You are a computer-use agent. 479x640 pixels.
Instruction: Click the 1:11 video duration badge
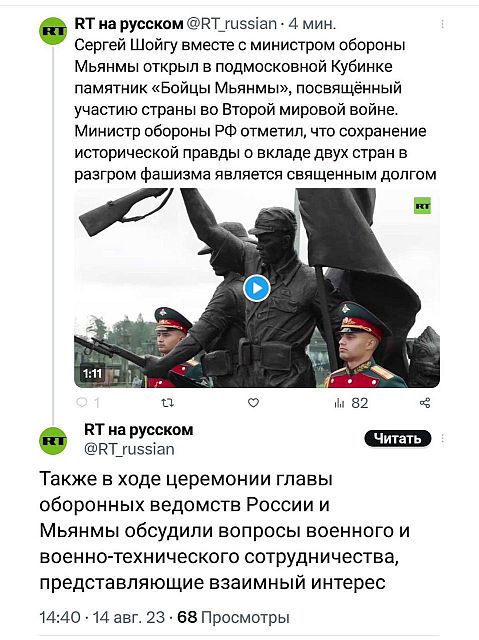point(93,373)
